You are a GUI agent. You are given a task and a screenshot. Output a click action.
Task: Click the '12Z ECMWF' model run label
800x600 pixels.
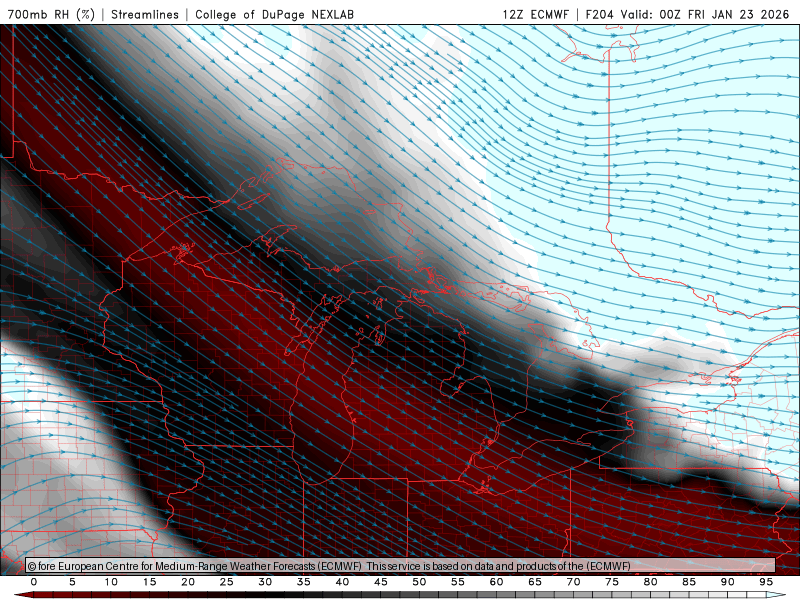(535, 14)
